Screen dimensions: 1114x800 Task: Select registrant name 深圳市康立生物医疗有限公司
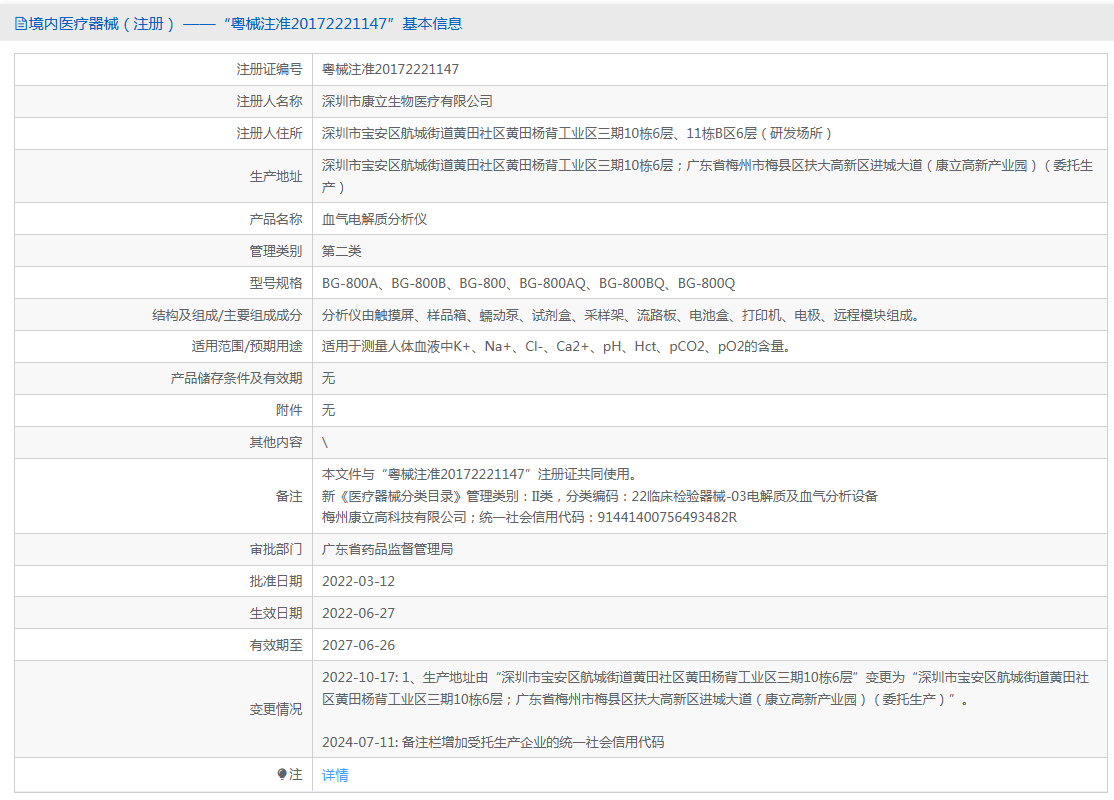[407, 102]
